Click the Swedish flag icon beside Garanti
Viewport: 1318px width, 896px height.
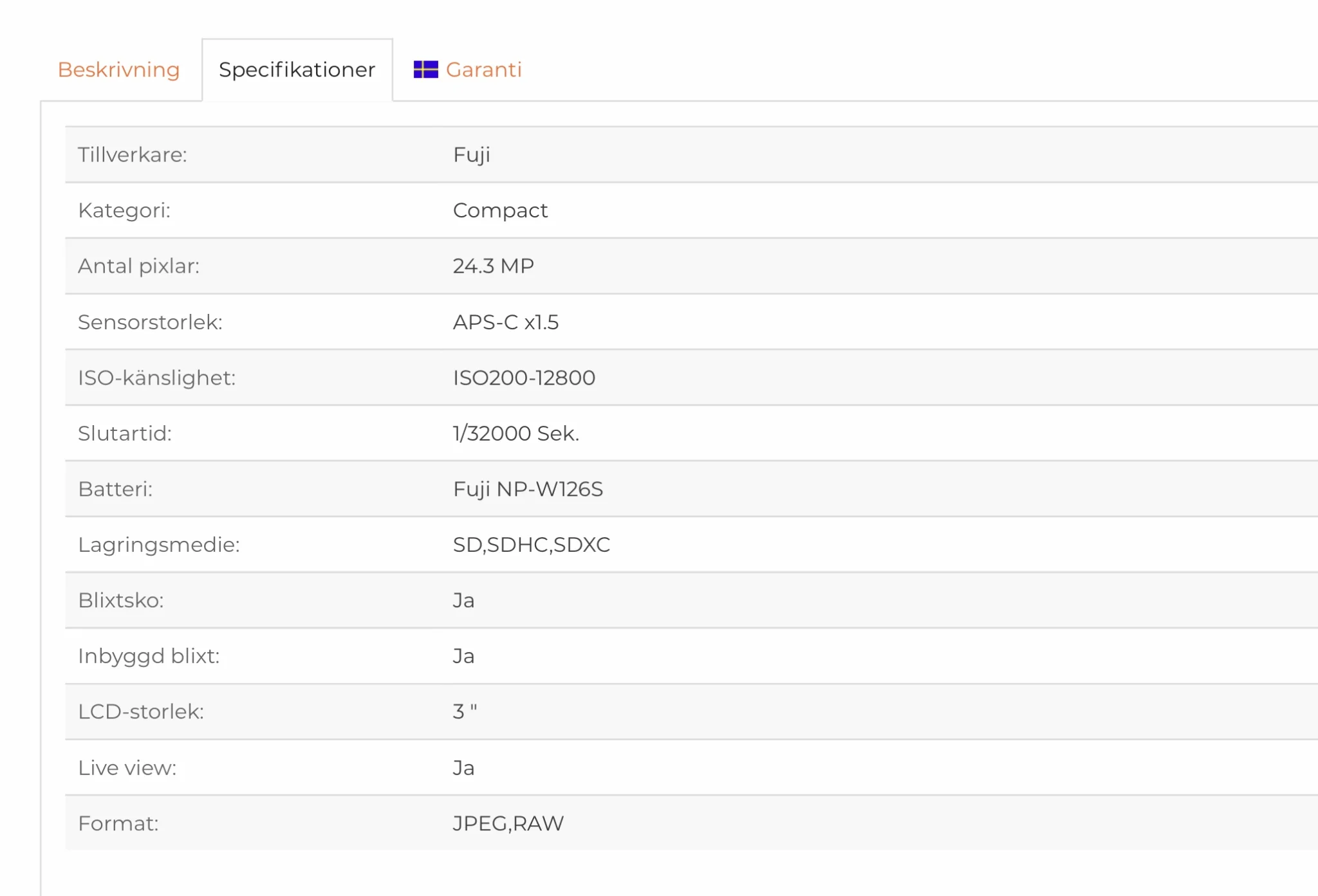(425, 69)
